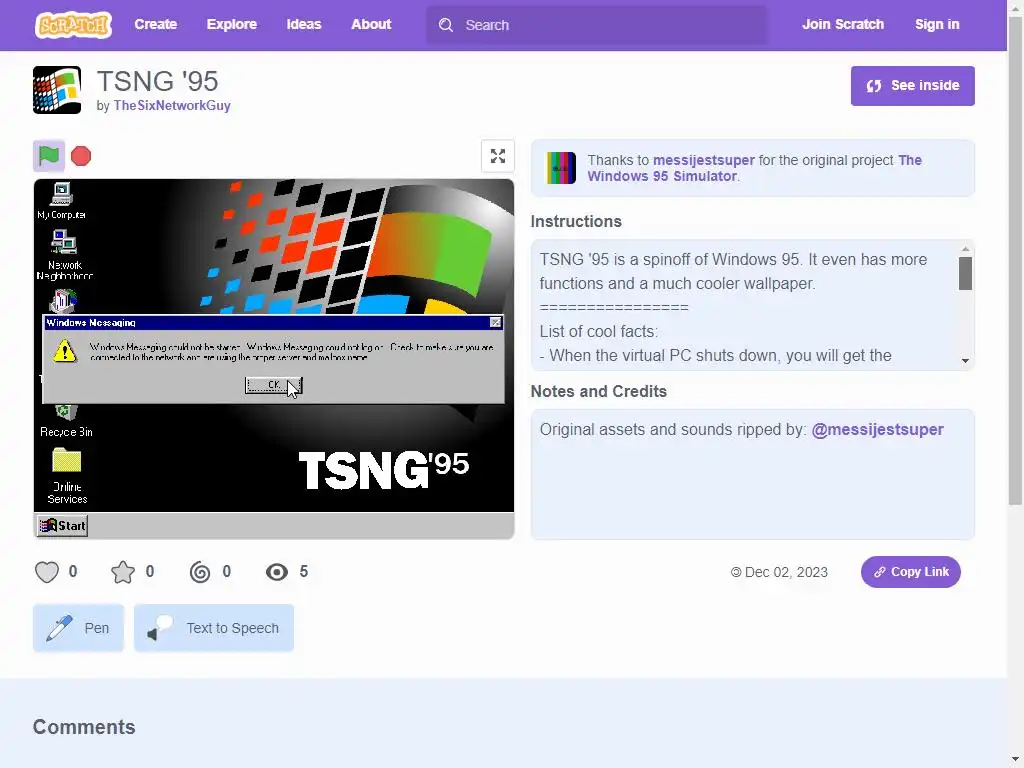This screenshot has height=768, width=1024.
Task: Click the "Dec 02, 2023" date text
Action: click(x=786, y=572)
